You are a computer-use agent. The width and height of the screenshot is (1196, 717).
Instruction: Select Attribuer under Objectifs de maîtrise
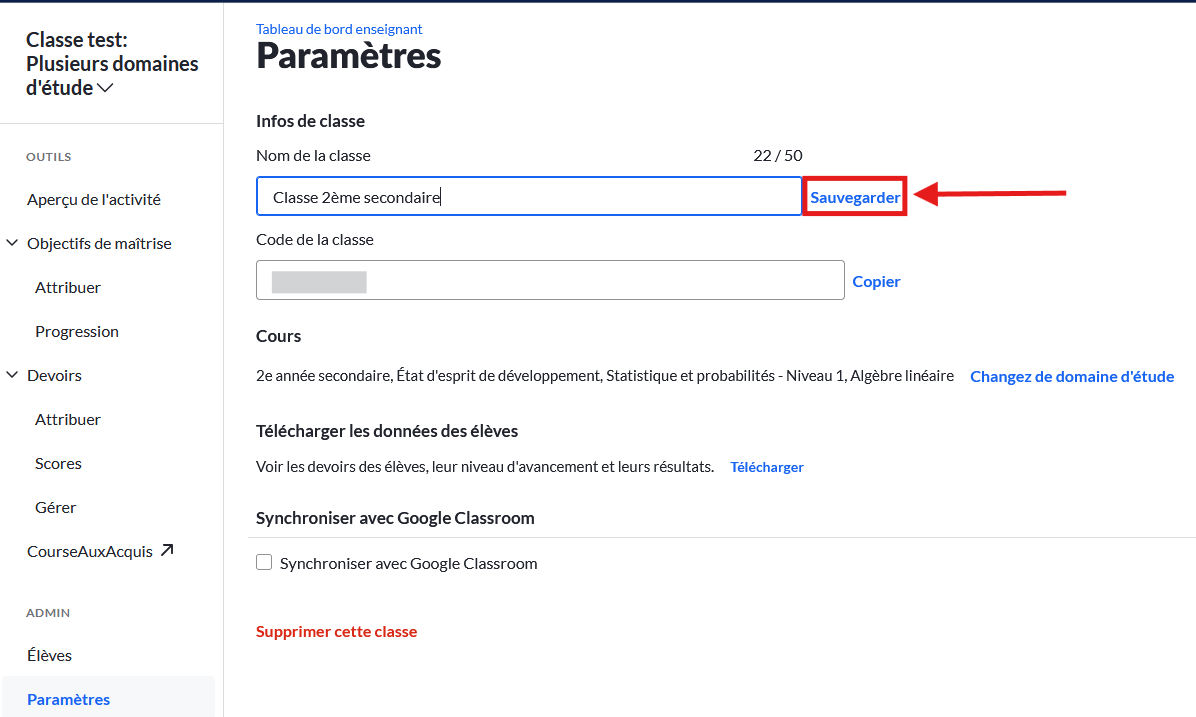click(68, 288)
